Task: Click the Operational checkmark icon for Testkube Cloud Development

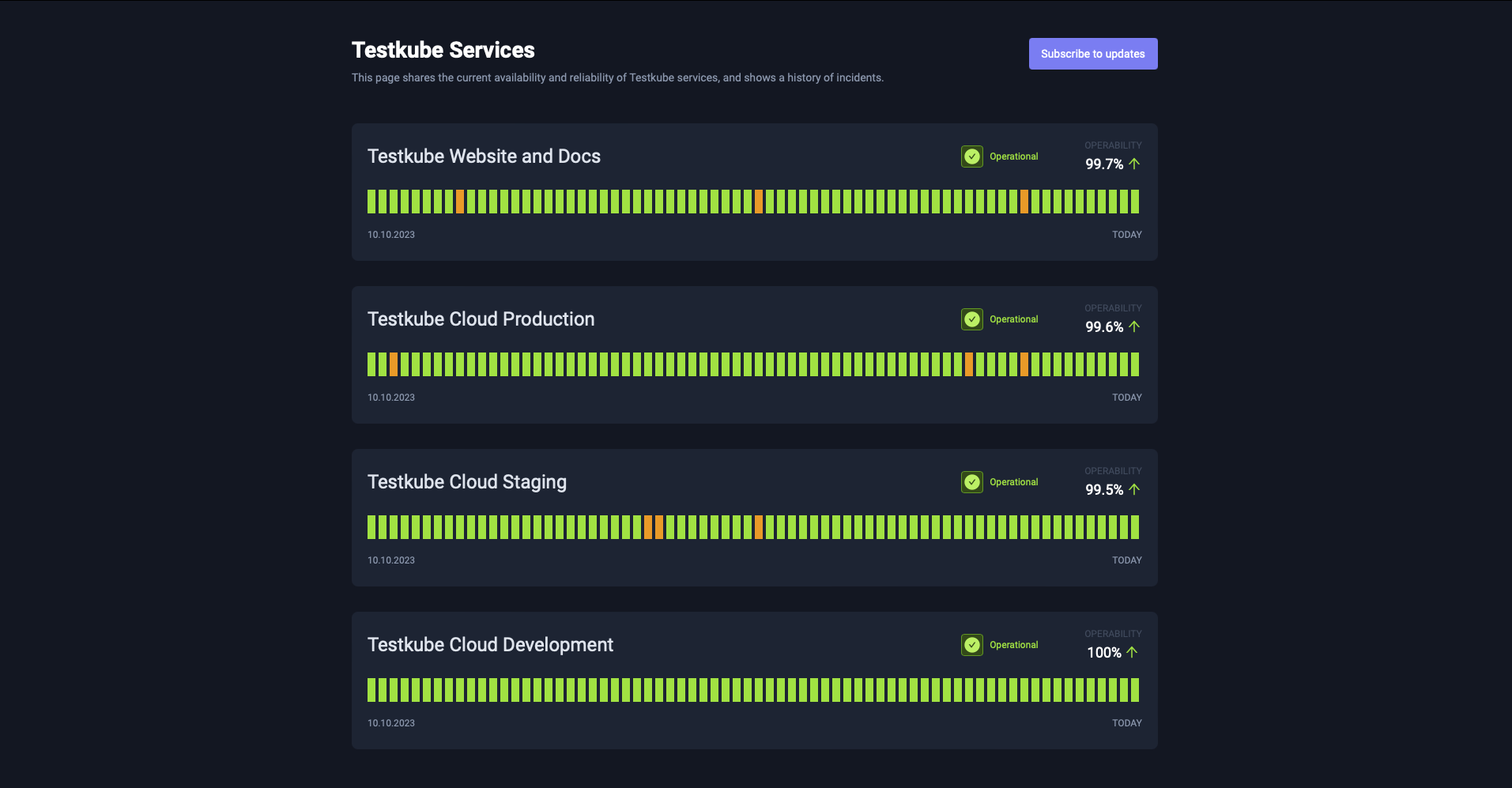Action: point(971,644)
